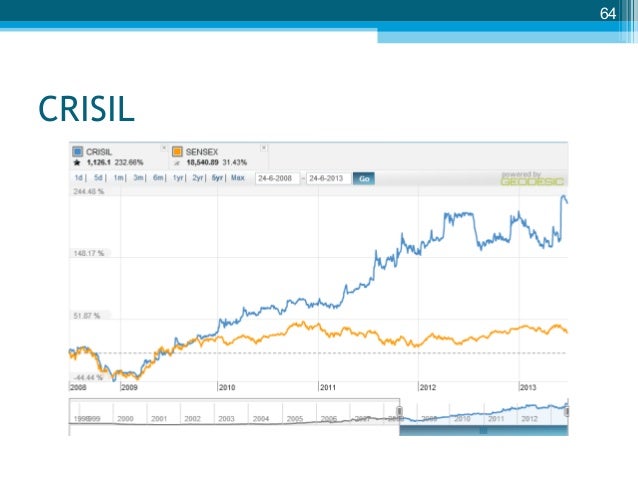Viewport: 638px width, 479px height.
Task: Click the end date field 24-6-2013
Action: [x=328, y=178]
